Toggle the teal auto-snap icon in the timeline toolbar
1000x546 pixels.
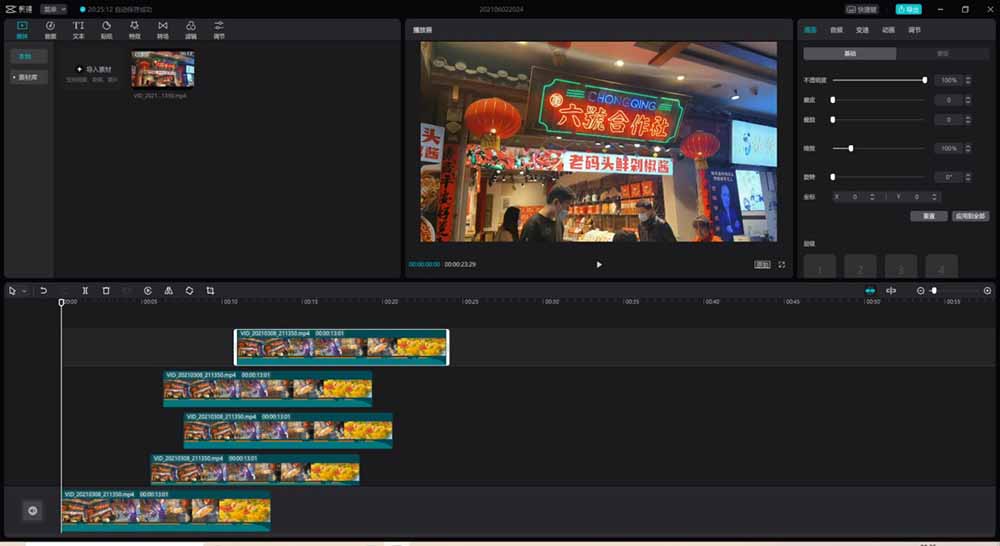(870, 291)
